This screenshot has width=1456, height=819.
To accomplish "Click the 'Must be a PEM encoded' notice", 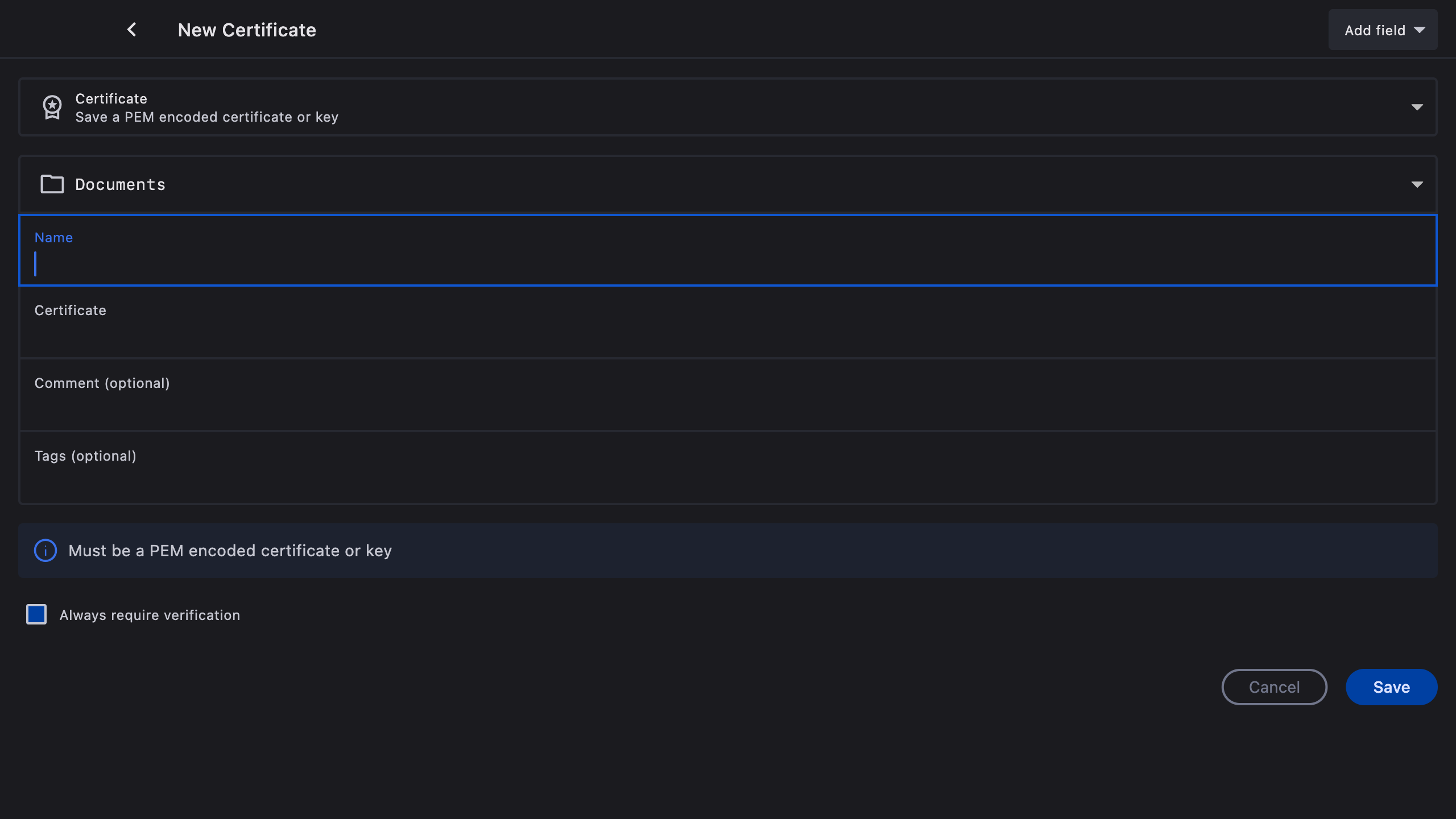I will [x=230, y=551].
